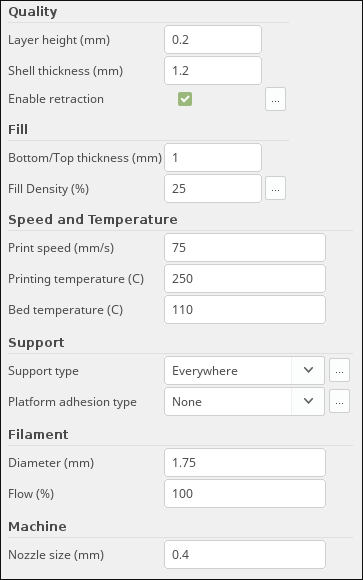Click the Enable retraction label

tap(56, 99)
